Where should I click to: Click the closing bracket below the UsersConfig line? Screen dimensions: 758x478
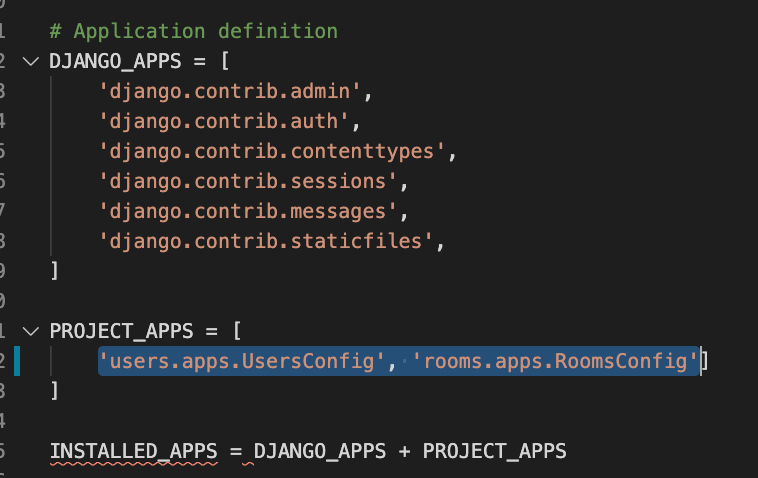[55, 391]
